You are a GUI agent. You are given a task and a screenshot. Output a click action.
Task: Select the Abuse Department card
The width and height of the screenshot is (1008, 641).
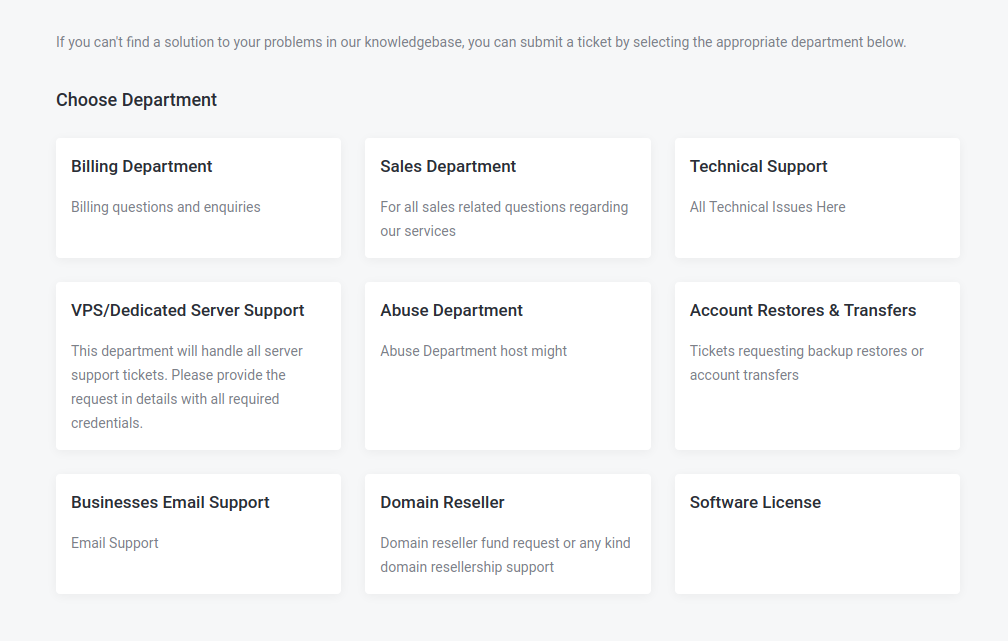(508, 366)
